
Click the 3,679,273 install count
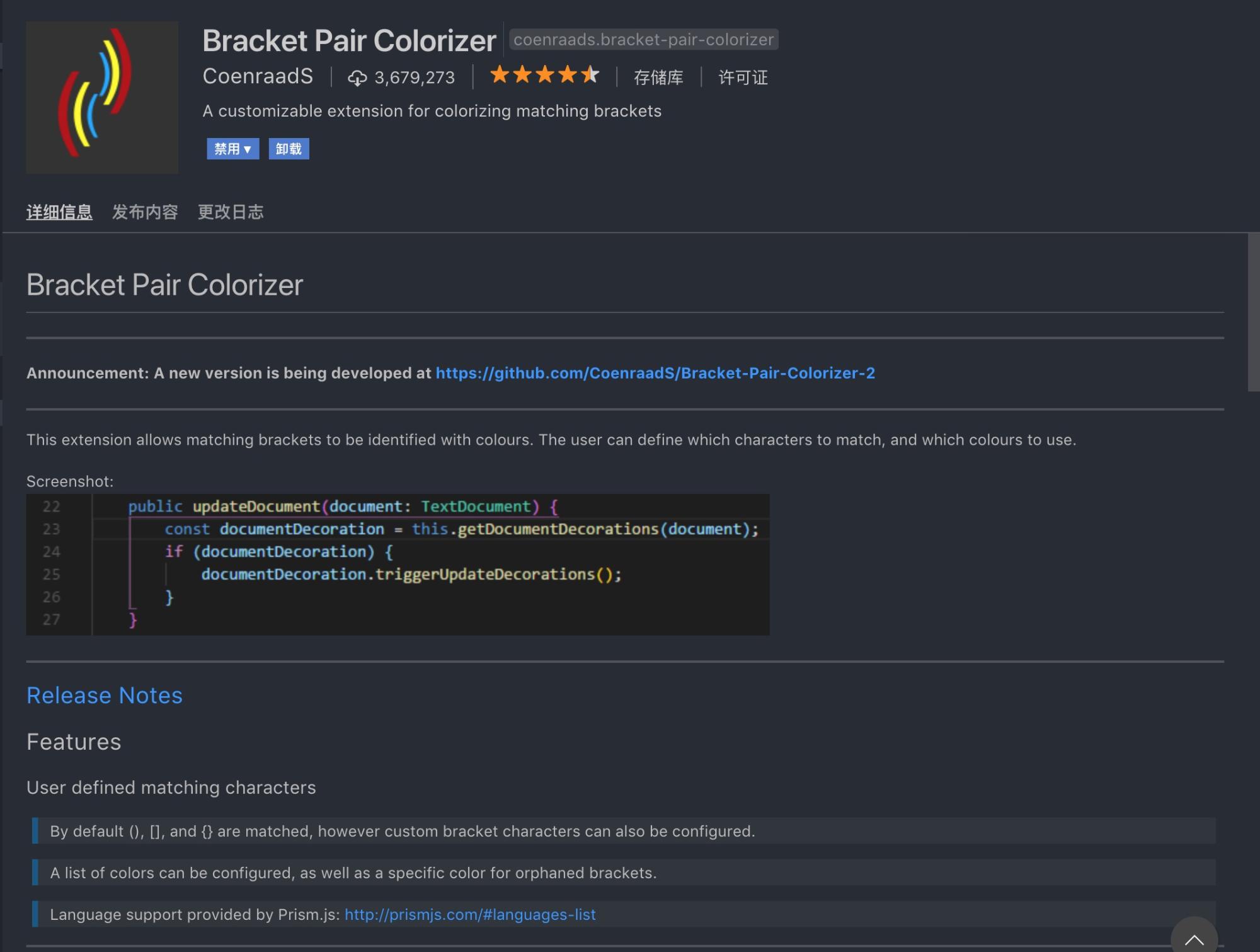pyautogui.click(x=415, y=77)
